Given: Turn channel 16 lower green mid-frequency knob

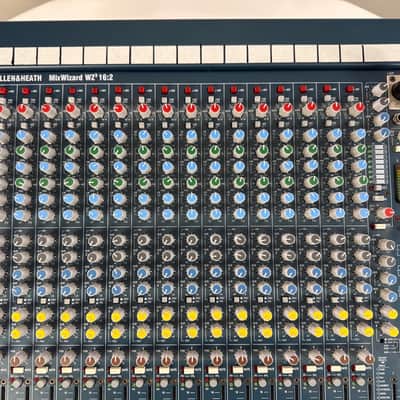Looking at the screenshot, I should [x=360, y=181].
